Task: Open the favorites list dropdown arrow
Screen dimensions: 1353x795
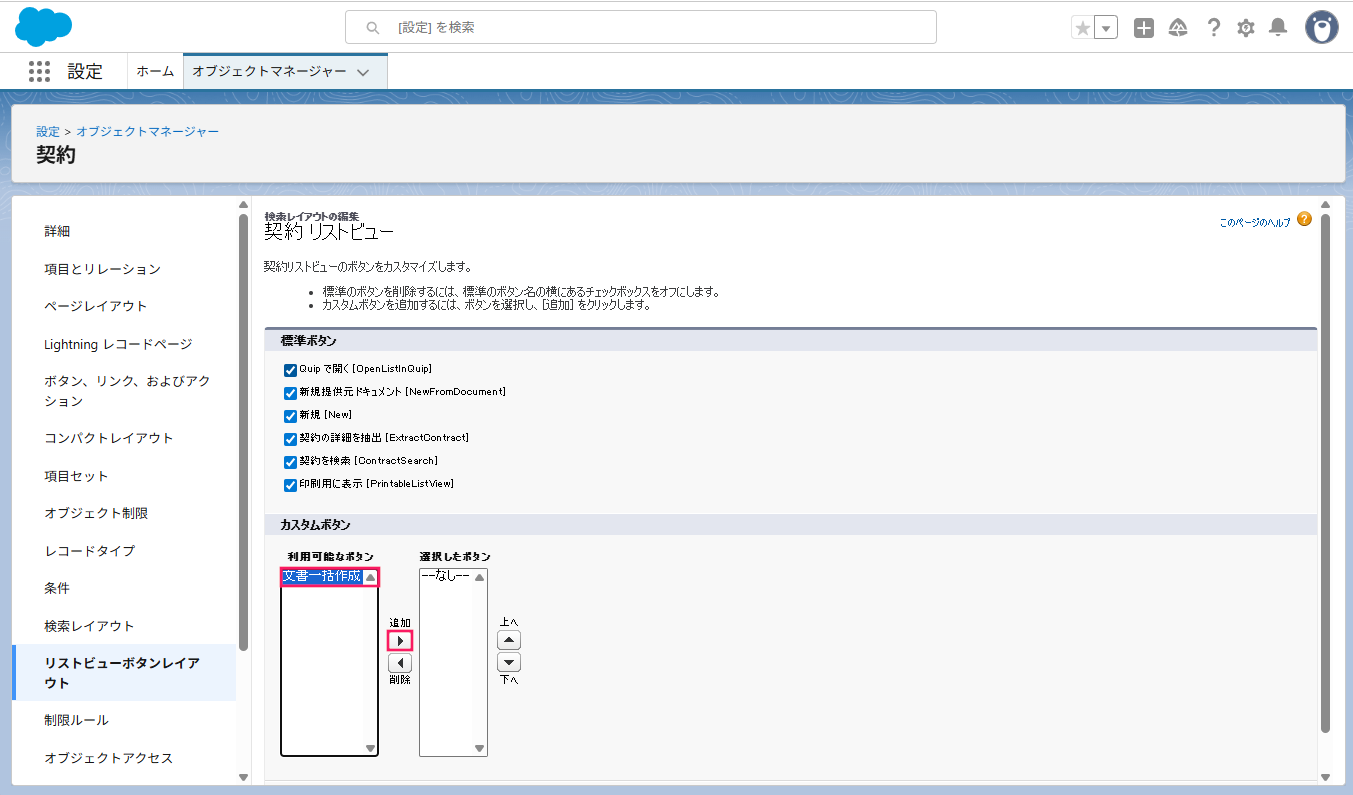Action: coord(1106,28)
